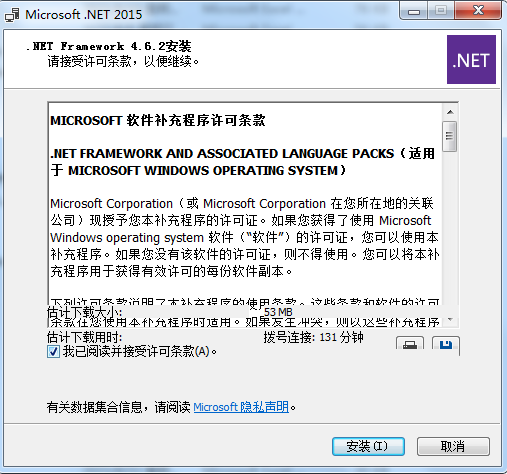Open the Microsoft 隐私声明 link

[241, 407]
